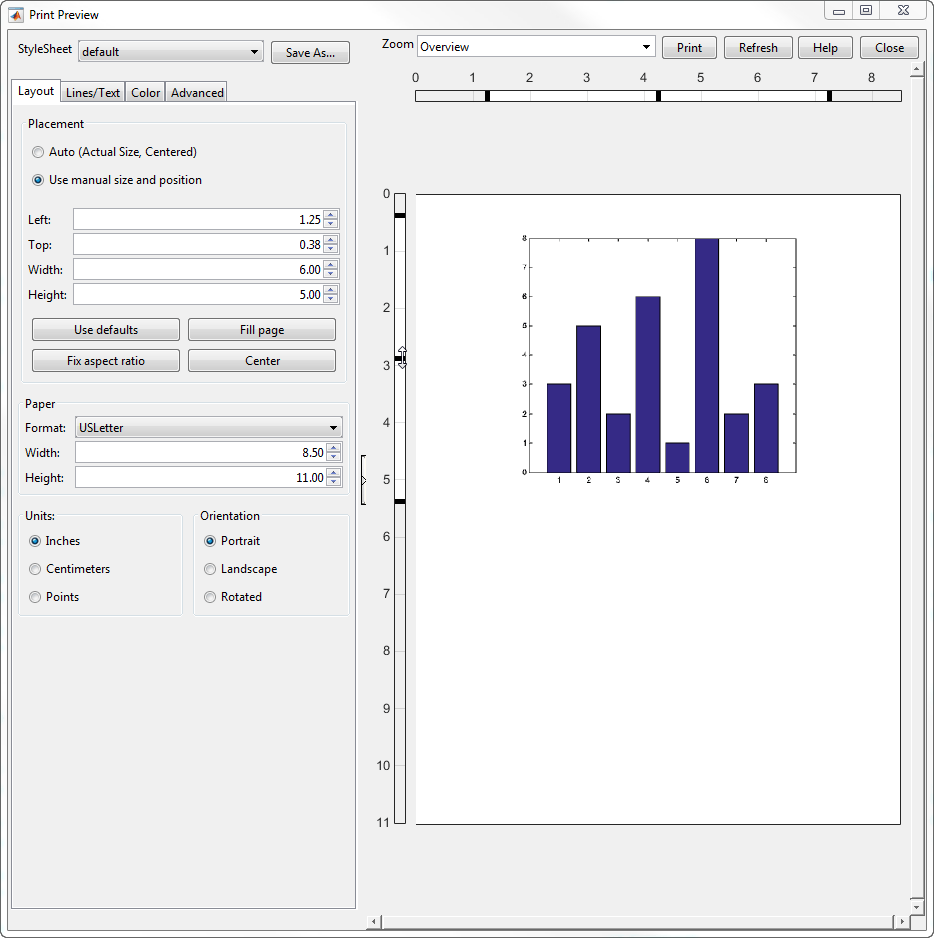Image resolution: width=934 pixels, height=938 pixels.
Task: Maximize the Print Preview window
Action: click(x=866, y=10)
